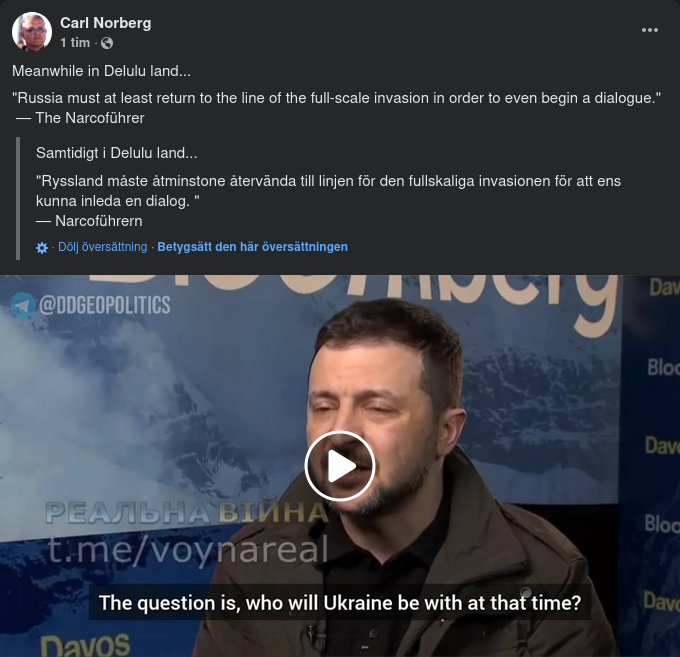
Task: Click the @DDGEOPOLITICS watermark text
Action: [105, 305]
